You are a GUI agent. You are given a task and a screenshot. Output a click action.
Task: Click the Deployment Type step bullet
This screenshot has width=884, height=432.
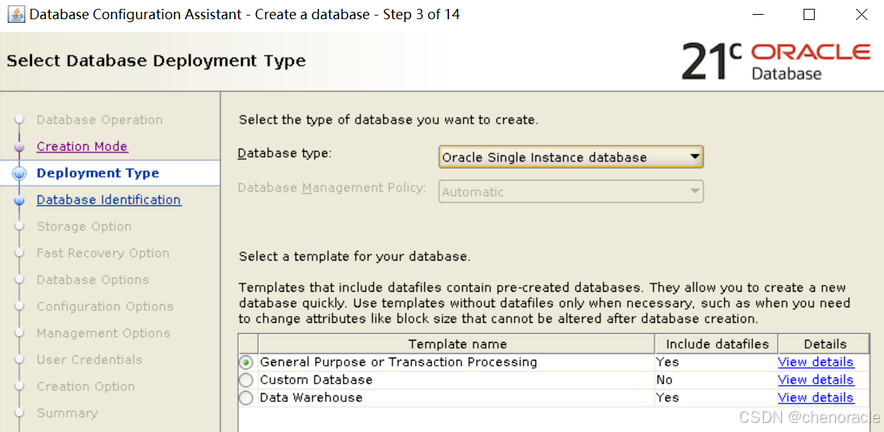(x=20, y=173)
